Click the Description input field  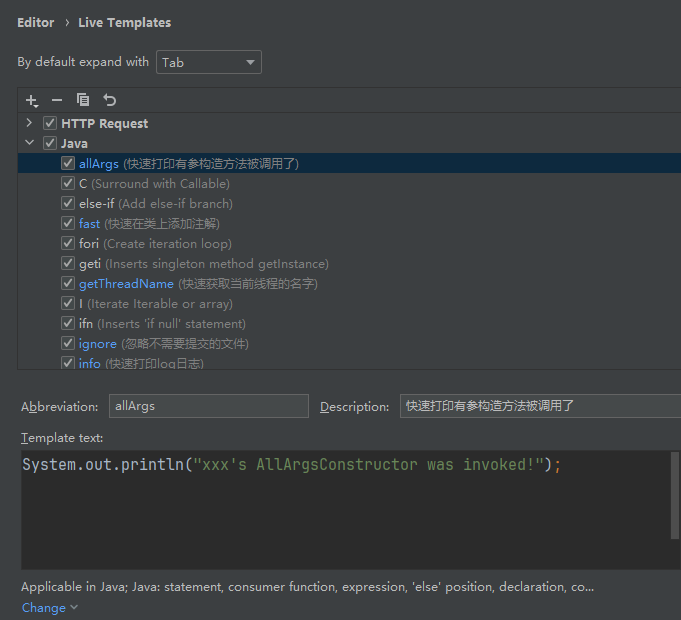pos(540,406)
